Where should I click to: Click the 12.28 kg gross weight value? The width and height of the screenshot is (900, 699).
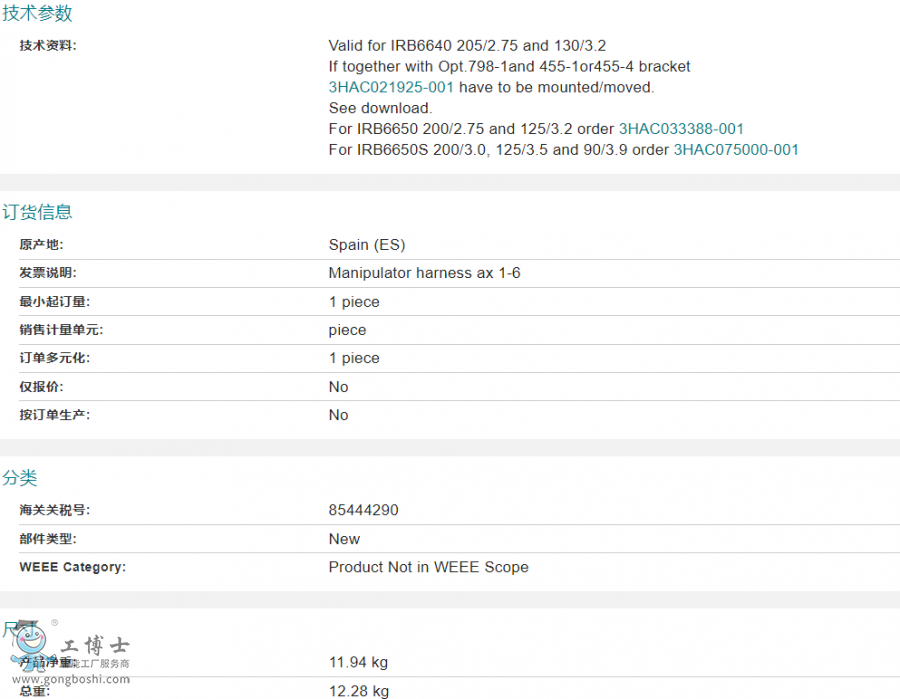pyautogui.click(x=358, y=691)
